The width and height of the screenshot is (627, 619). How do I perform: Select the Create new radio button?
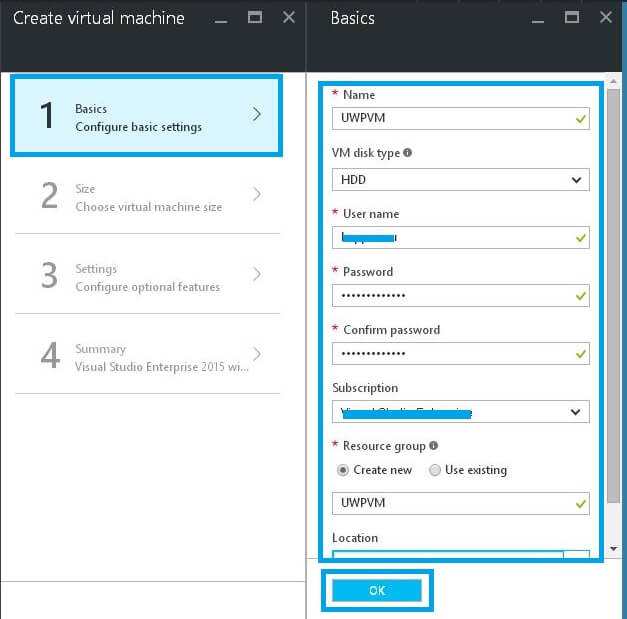(343, 470)
